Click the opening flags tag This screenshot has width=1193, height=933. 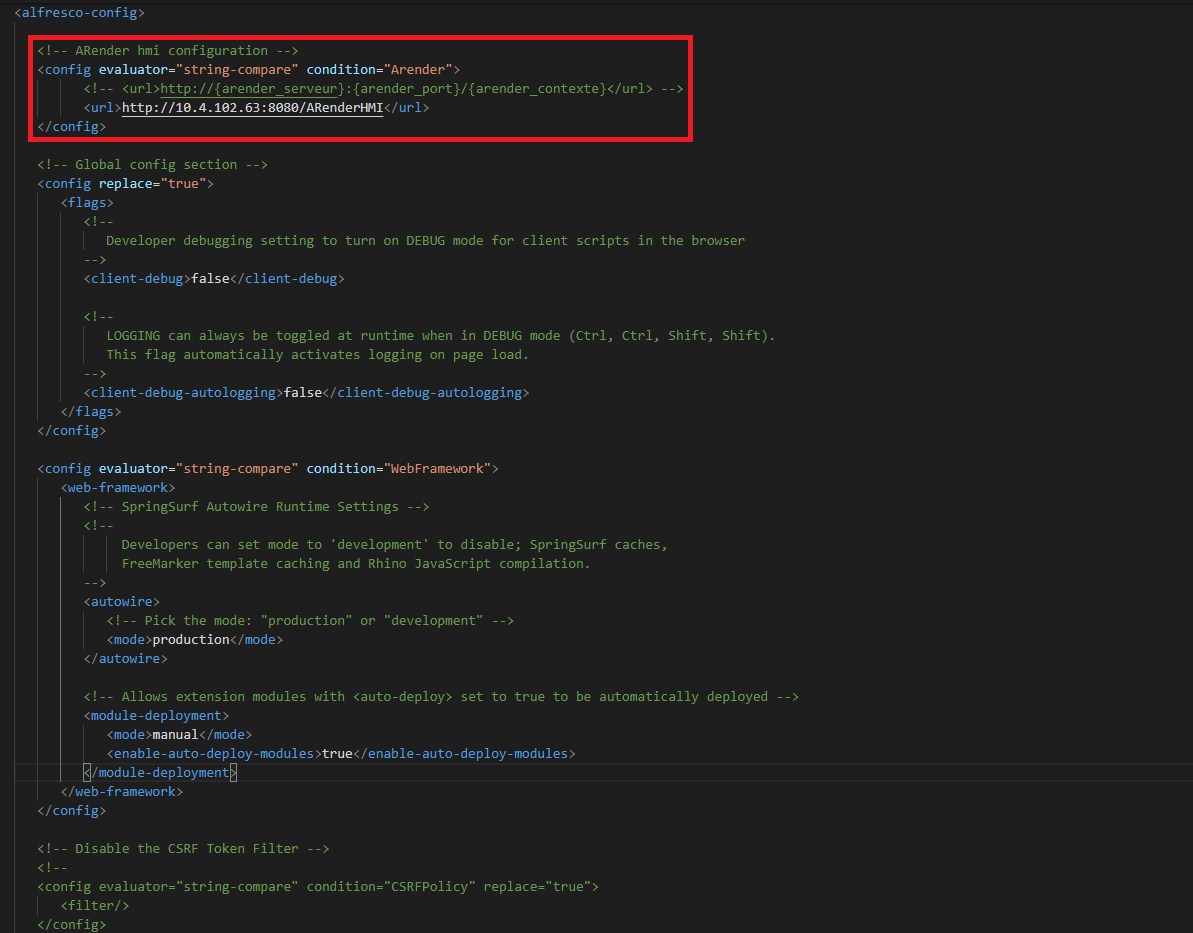pos(87,203)
